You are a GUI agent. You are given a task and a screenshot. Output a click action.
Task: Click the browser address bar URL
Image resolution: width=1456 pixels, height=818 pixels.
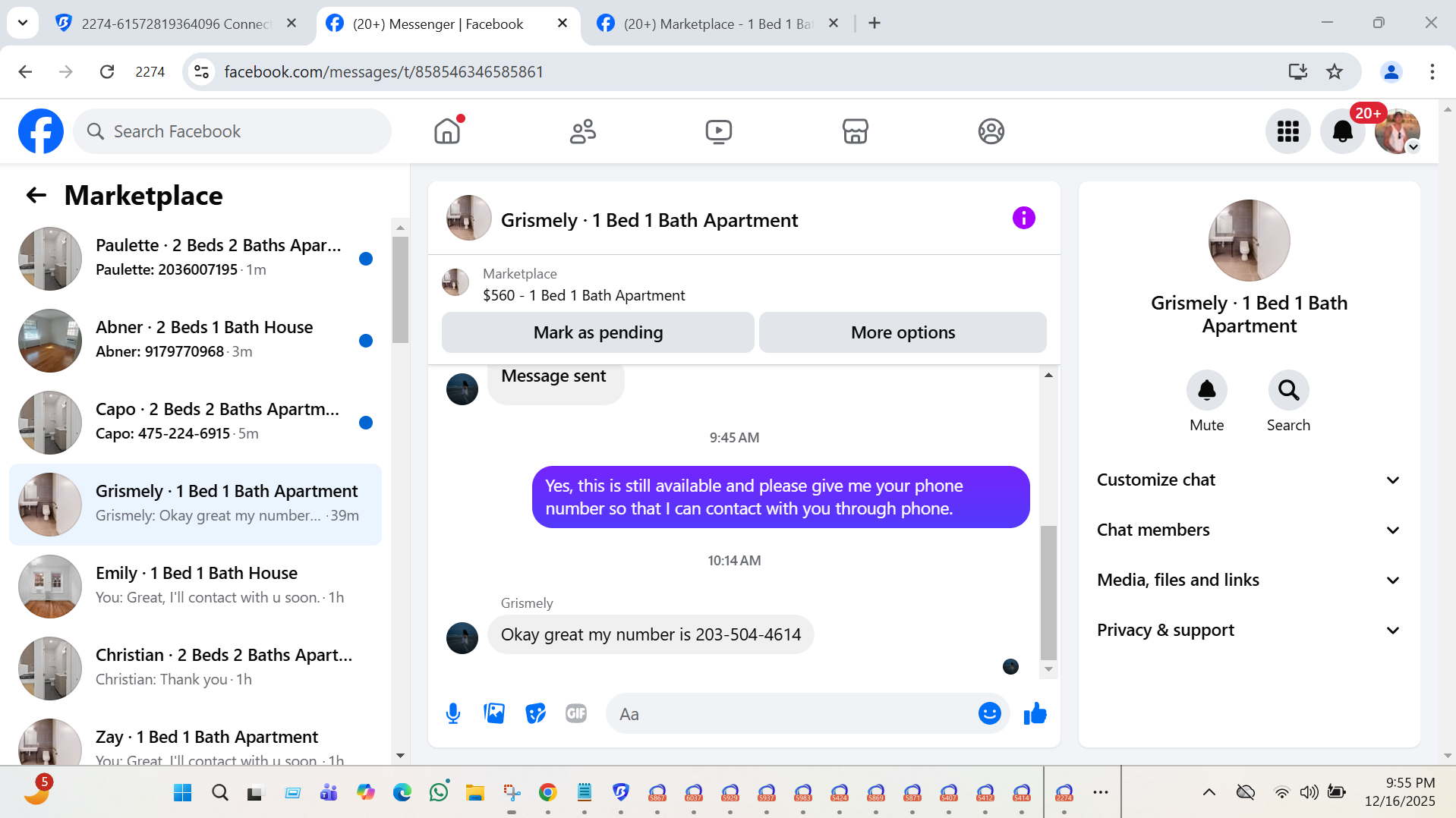(x=383, y=71)
